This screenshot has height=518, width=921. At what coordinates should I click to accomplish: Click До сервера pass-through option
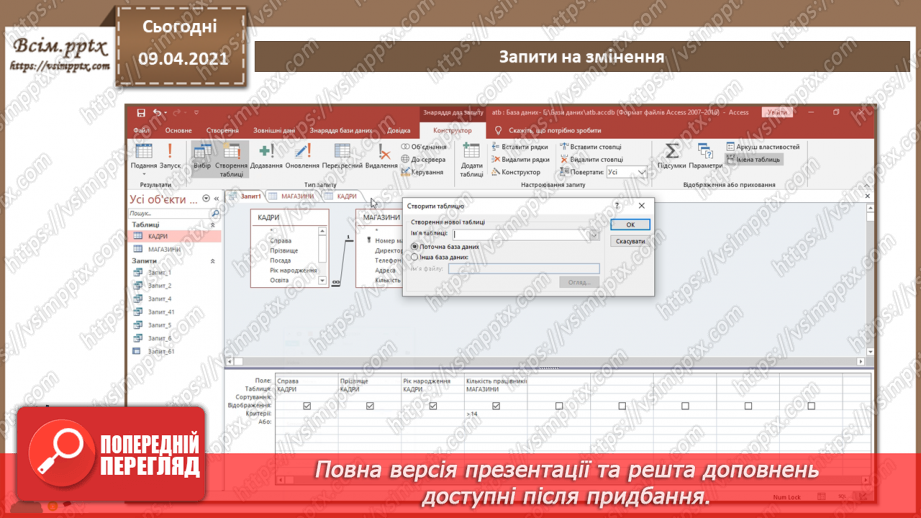coord(423,159)
